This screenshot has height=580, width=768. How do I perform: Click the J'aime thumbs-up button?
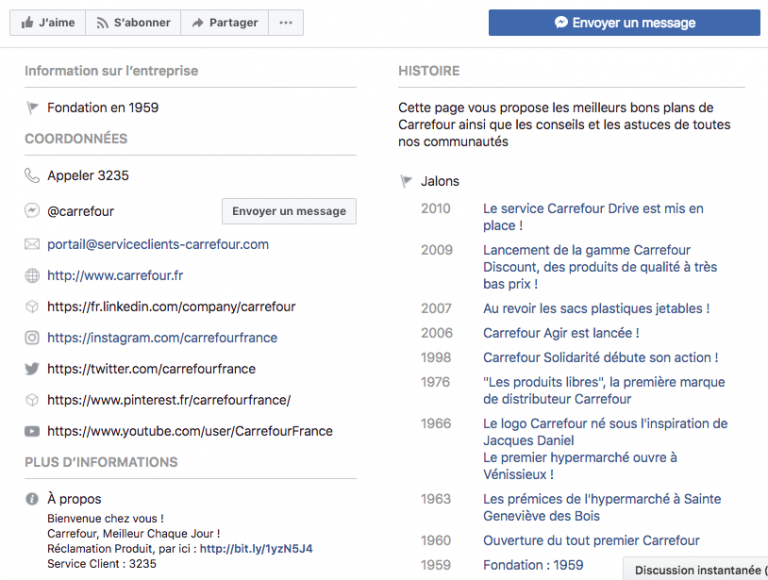coord(48,23)
